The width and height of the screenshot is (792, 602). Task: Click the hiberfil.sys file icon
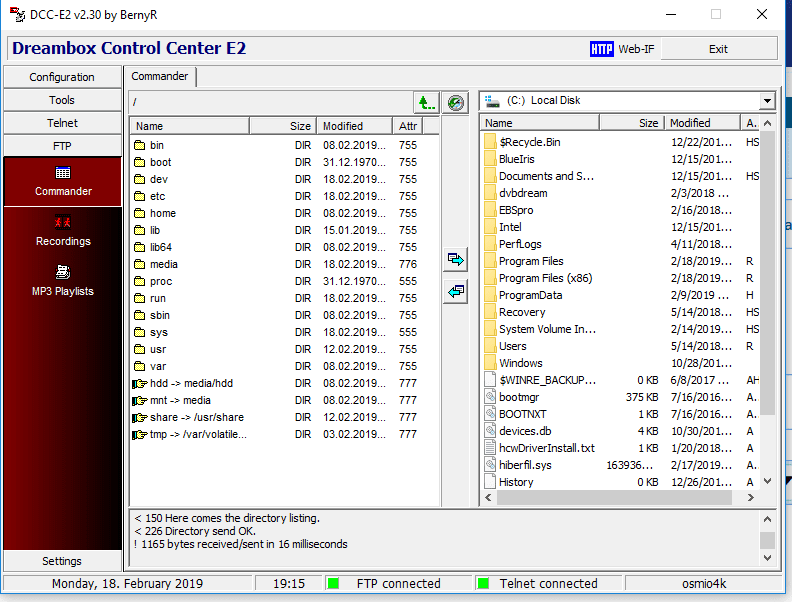point(489,465)
